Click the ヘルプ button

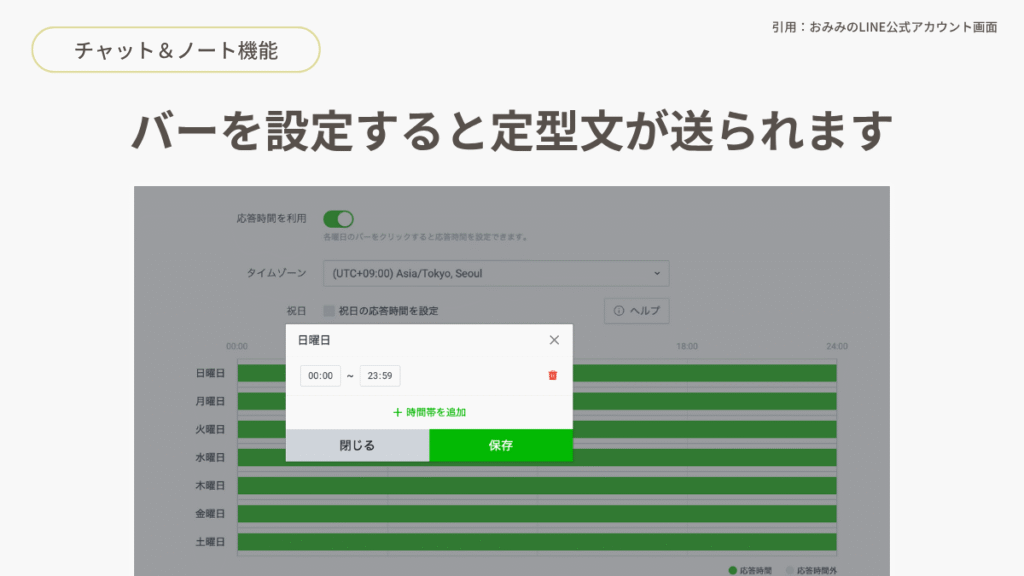tap(636, 311)
